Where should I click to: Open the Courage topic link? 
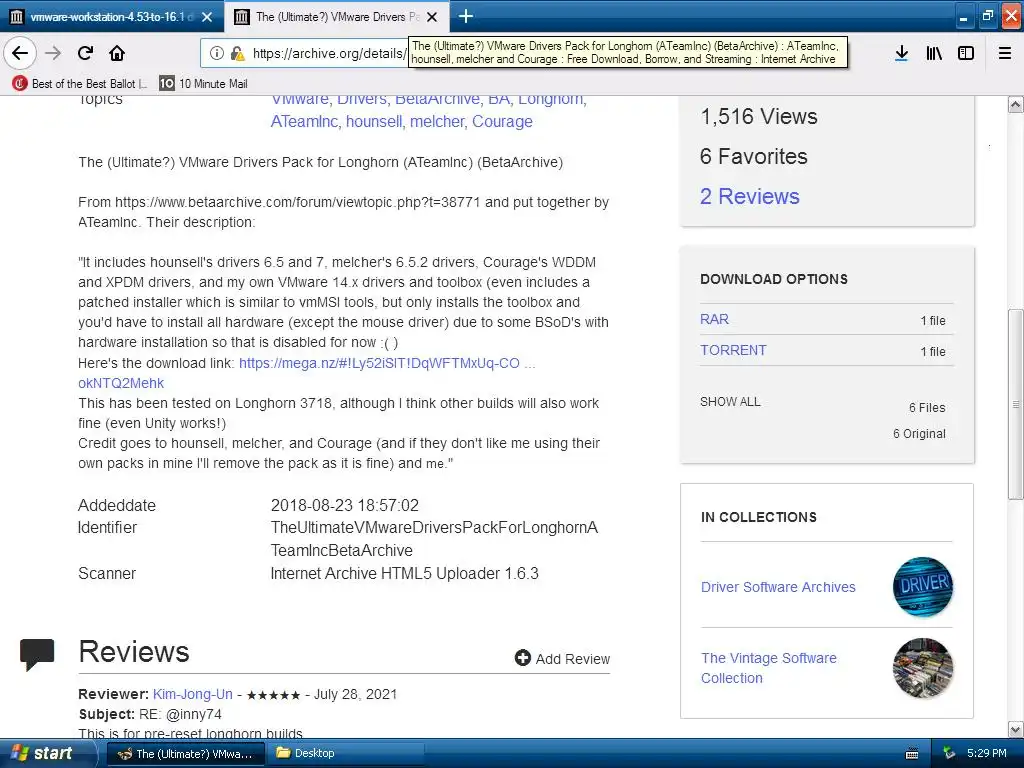pos(502,121)
